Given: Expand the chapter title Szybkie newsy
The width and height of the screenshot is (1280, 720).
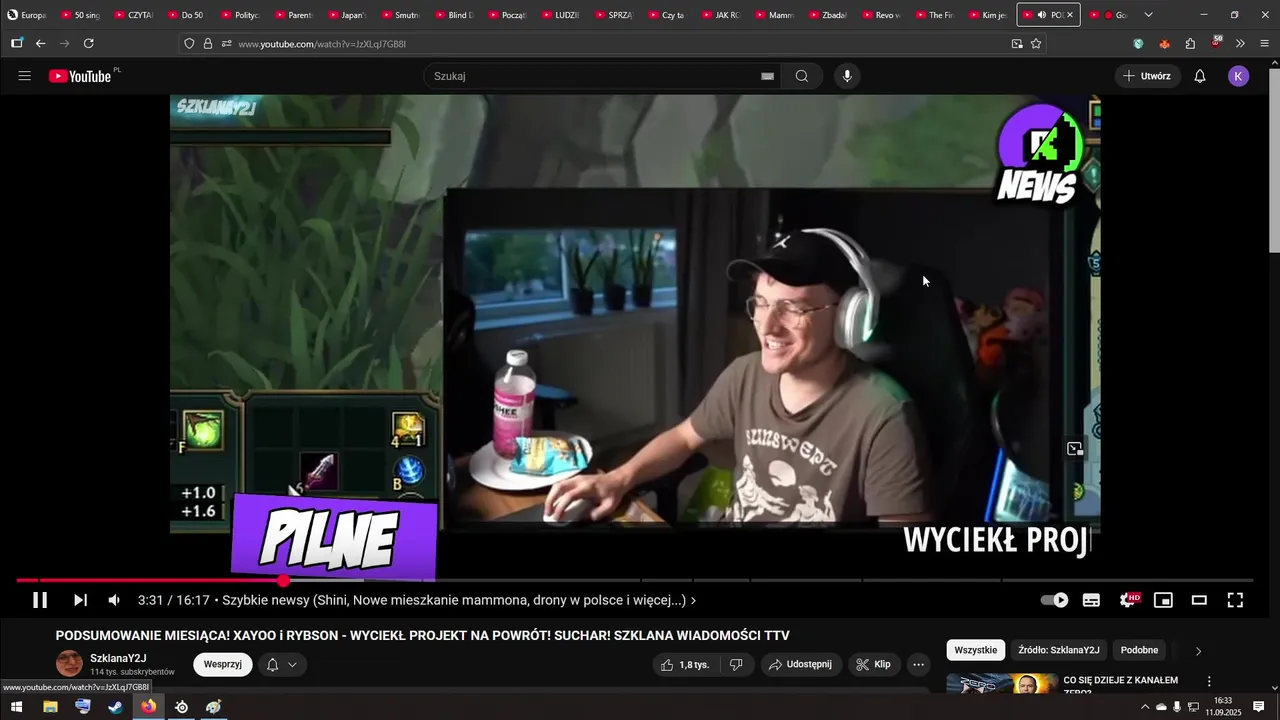Looking at the screenshot, I should [x=459, y=600].
